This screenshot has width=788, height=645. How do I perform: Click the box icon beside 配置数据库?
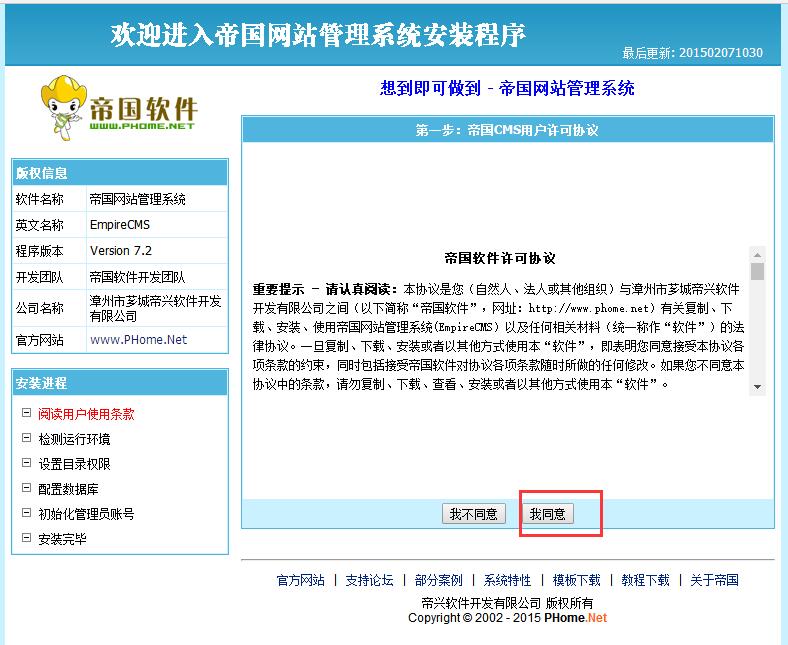coord(26,488)
